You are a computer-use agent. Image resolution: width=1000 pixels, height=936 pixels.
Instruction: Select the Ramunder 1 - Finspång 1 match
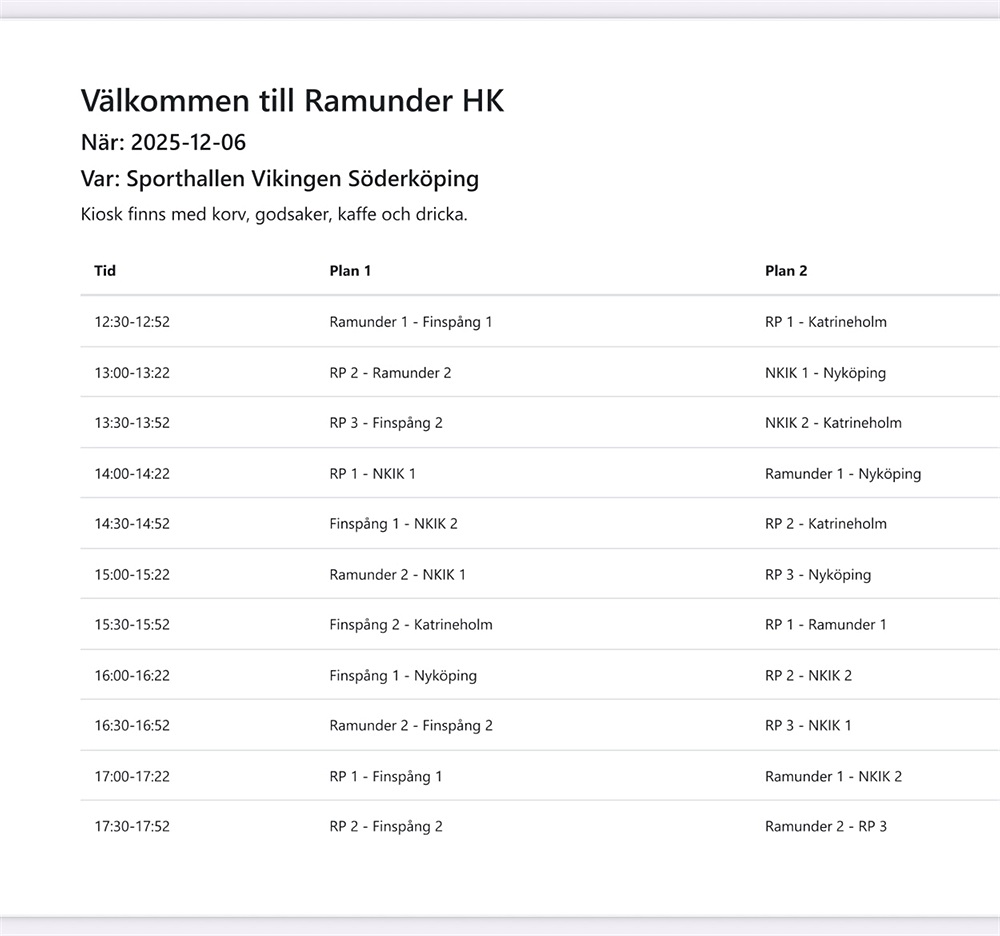pyautogui.click(x=410, y=322)
